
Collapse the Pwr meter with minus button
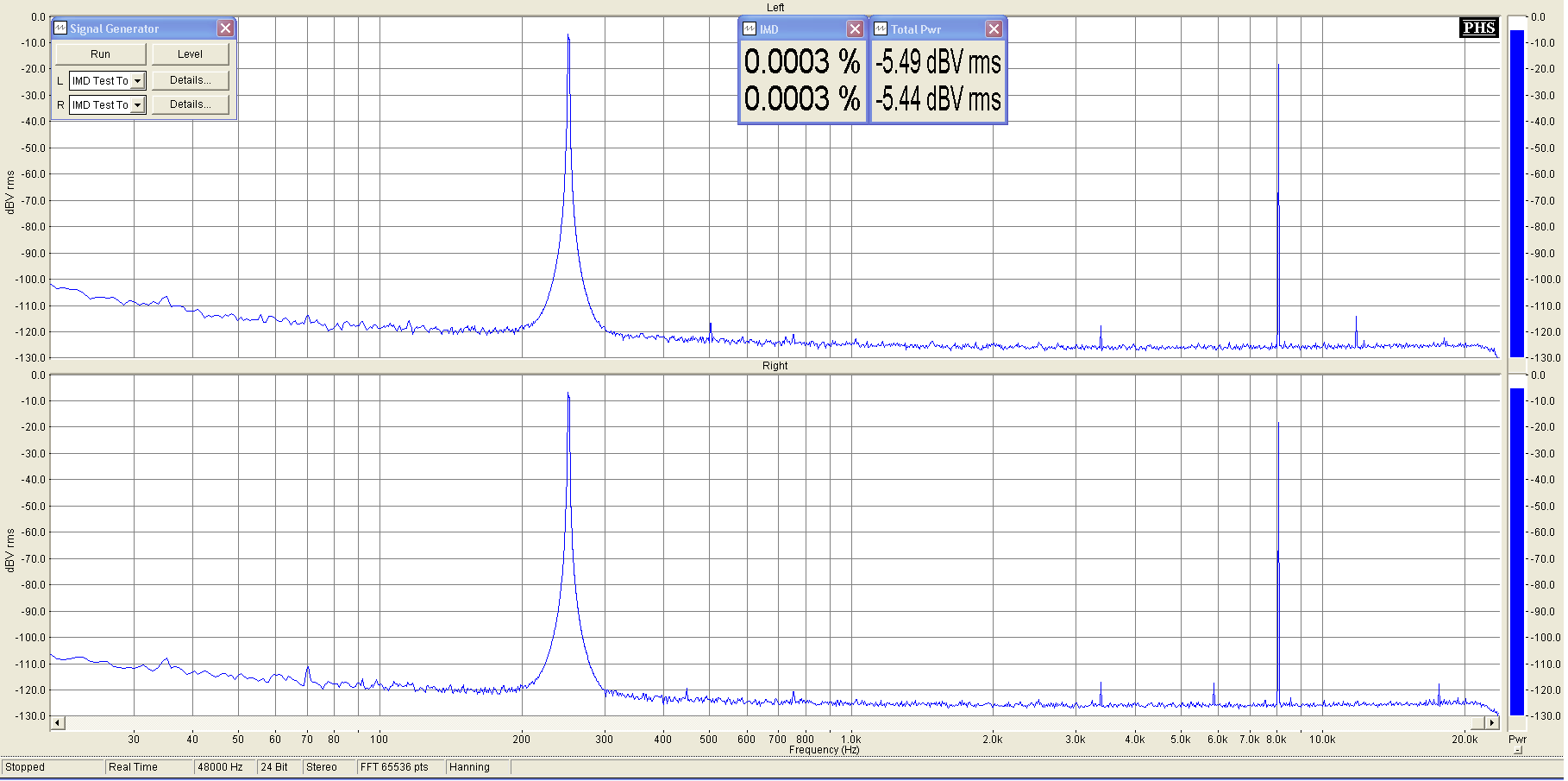click(1518, 750)
